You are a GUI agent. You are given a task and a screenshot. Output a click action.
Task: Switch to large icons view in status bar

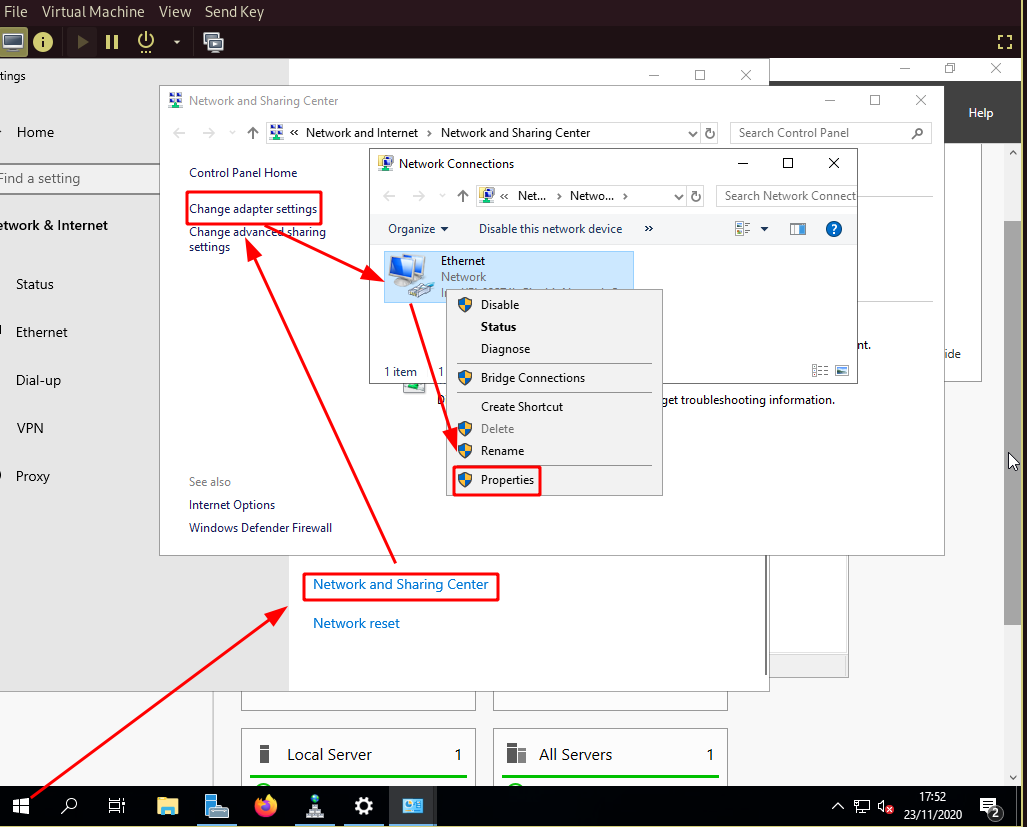(x=842, y=371)
